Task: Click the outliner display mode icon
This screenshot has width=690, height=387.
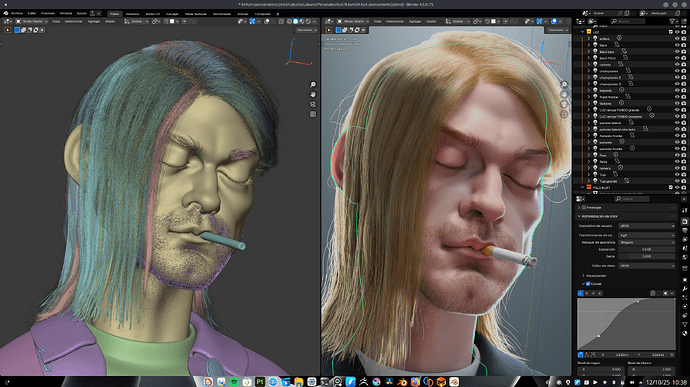Action: 592,21
